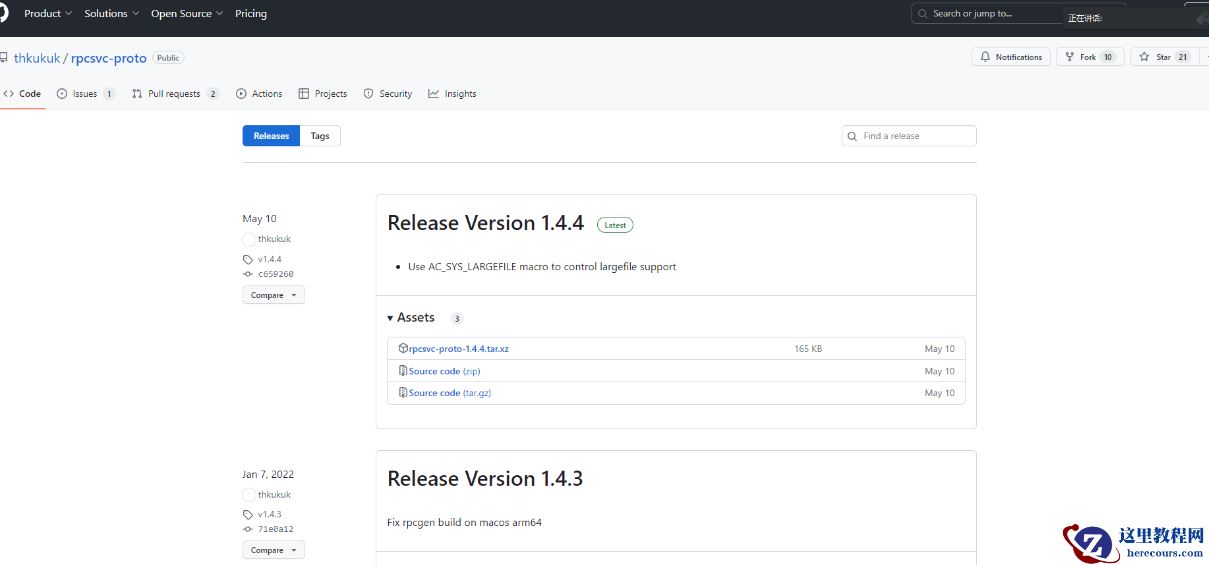Open Compare dropdown for version 1.4.3

(273, 550)
